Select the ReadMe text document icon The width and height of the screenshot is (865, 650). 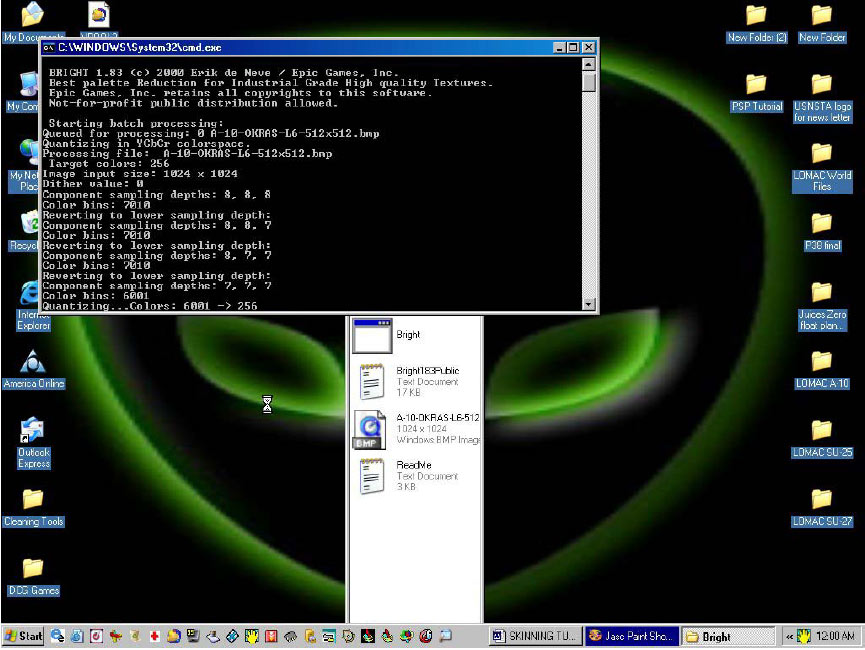point(371,476)
